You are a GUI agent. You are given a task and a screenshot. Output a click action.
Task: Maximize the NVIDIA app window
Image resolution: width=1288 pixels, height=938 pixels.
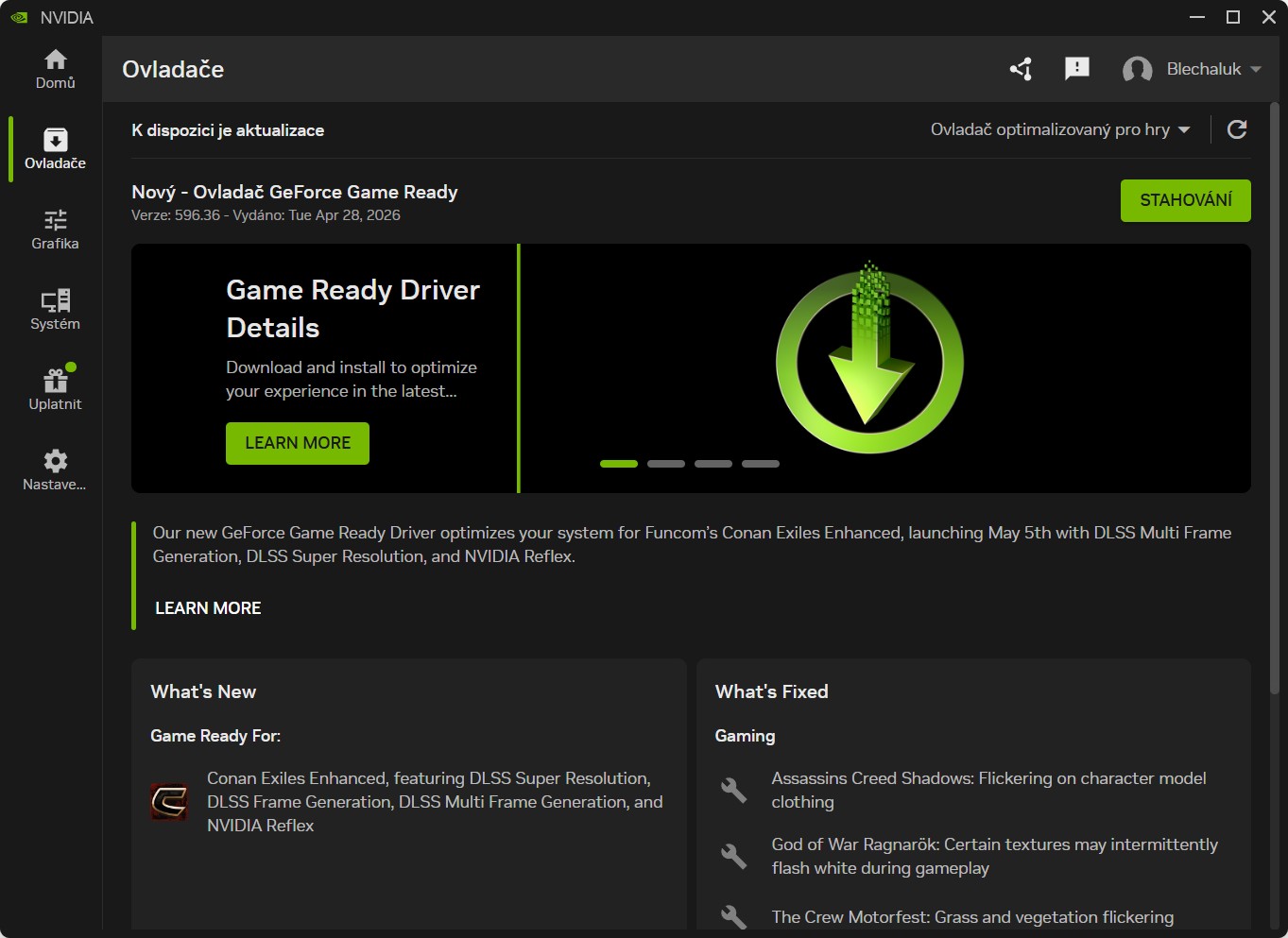pos(1232,17)
